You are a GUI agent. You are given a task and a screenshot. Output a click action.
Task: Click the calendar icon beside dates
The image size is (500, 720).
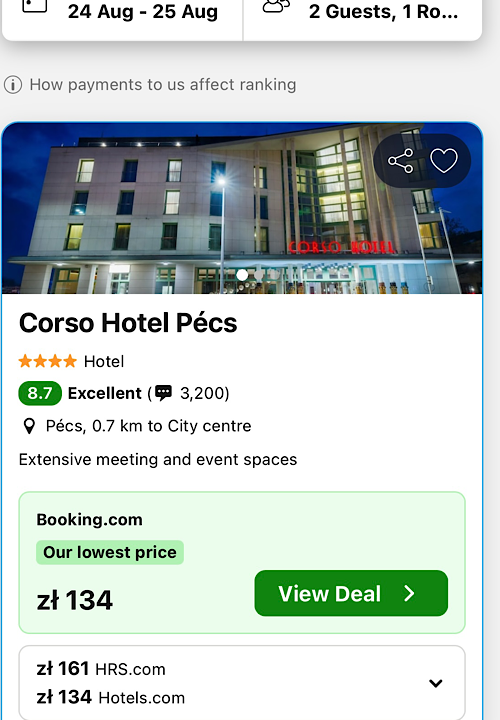click(35, 6)
